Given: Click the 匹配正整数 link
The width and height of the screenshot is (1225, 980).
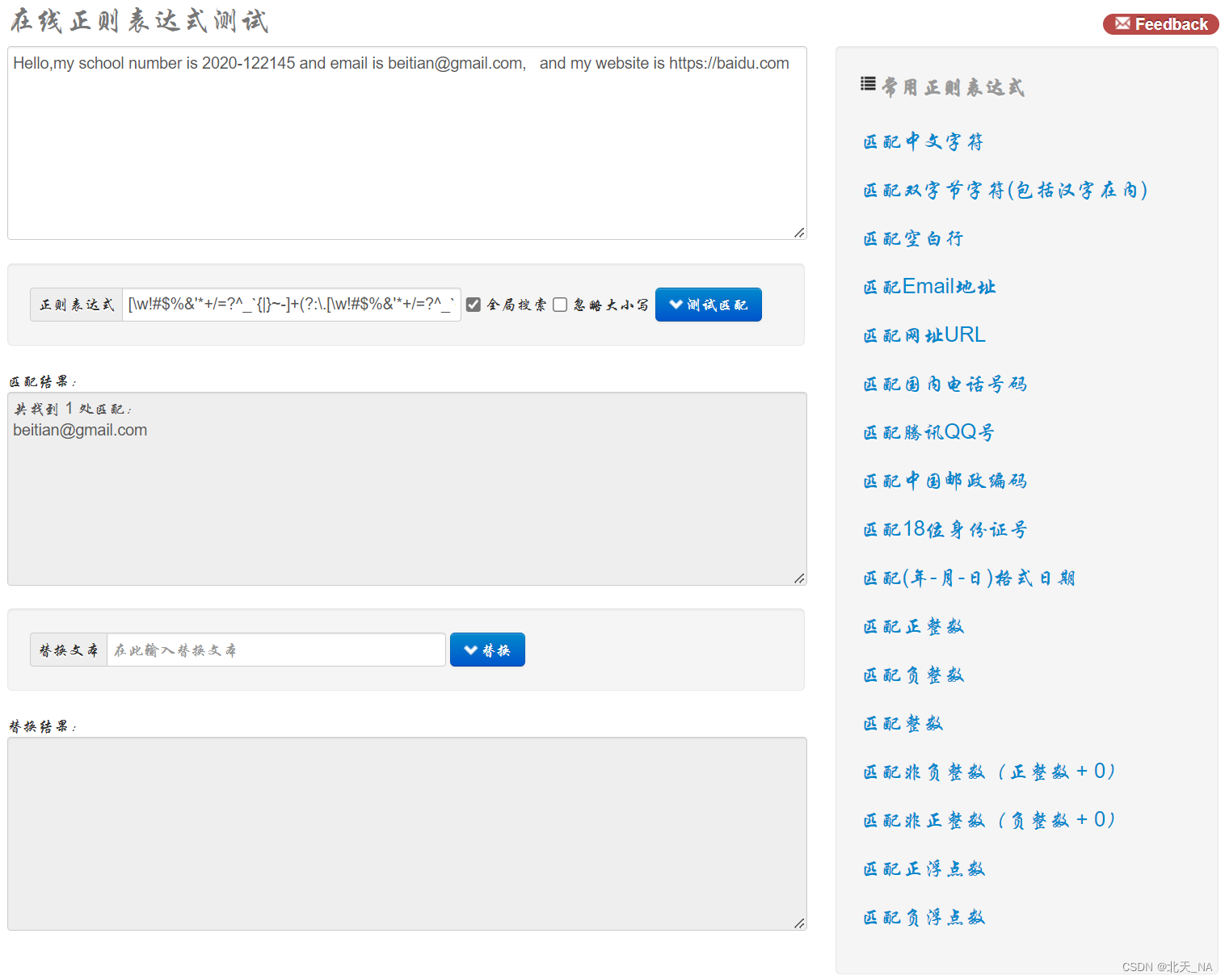Looking at the screenshot, I should [x=914, y=626].
